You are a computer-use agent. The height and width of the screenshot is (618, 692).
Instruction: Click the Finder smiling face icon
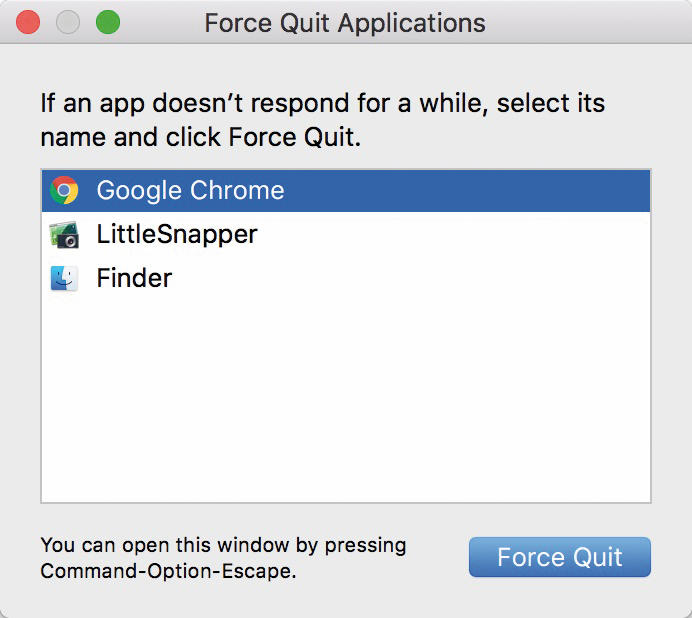click(64, 278)
